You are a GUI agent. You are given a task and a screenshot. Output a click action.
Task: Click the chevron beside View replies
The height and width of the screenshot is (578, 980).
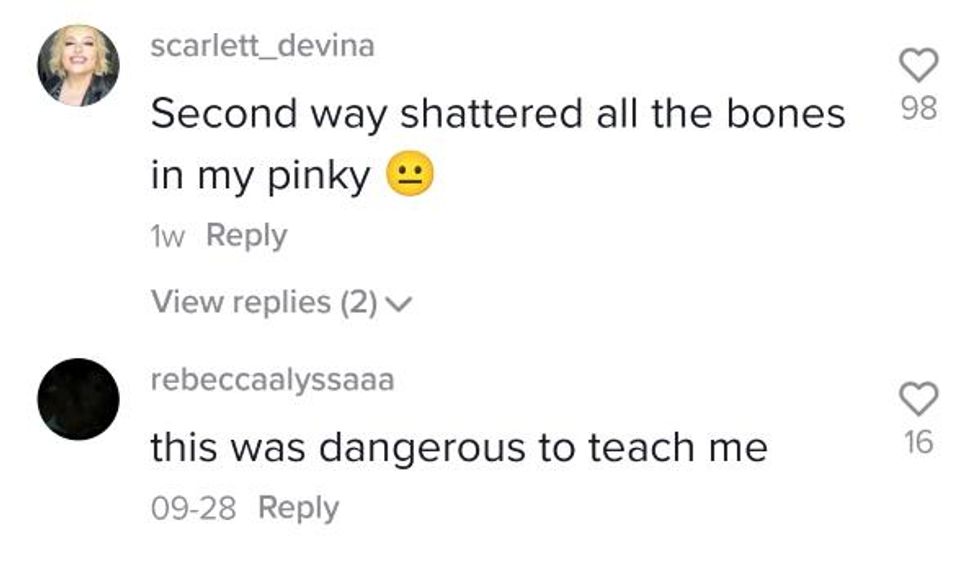(x=398, y=303)
